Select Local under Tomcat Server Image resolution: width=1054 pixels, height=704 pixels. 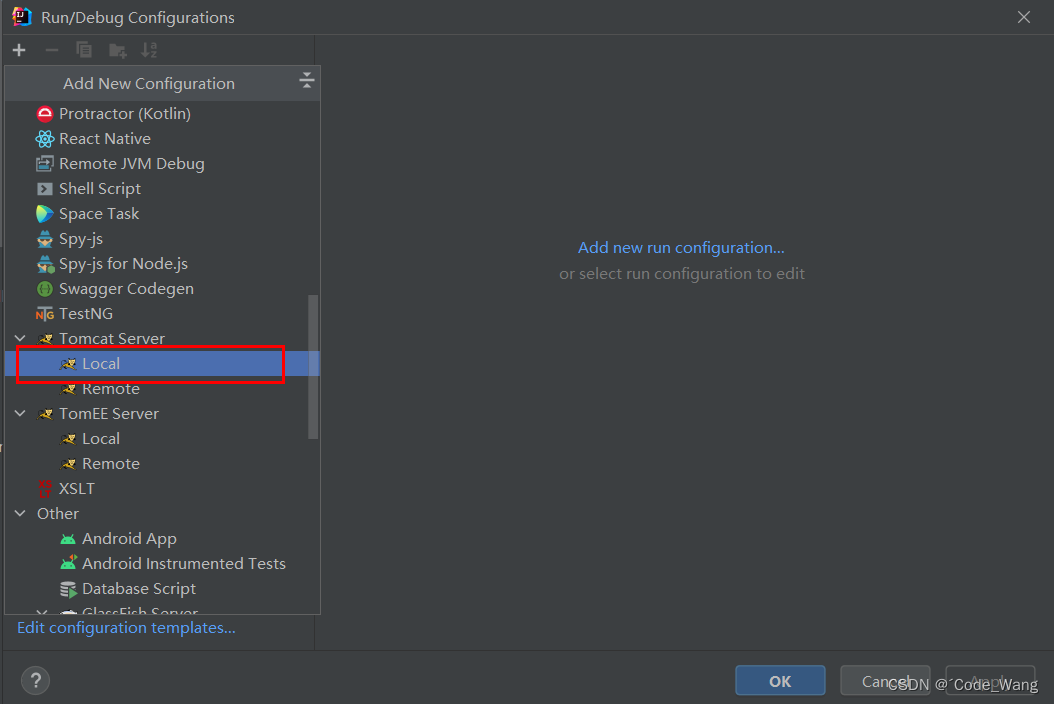pos(162,364)
